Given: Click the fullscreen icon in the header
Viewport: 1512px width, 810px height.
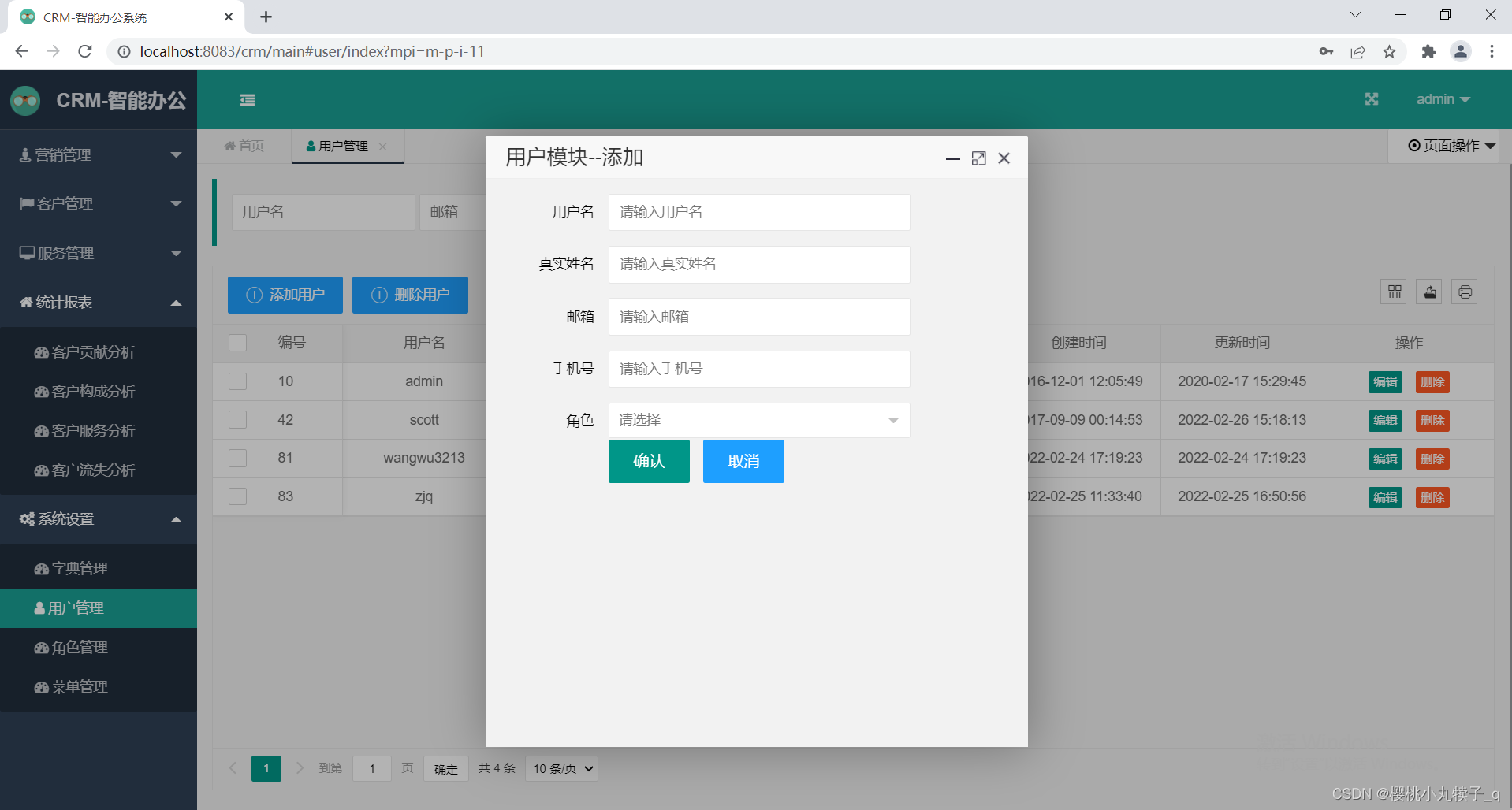Looking at the screenshot, I should [x=1371, y=99].
